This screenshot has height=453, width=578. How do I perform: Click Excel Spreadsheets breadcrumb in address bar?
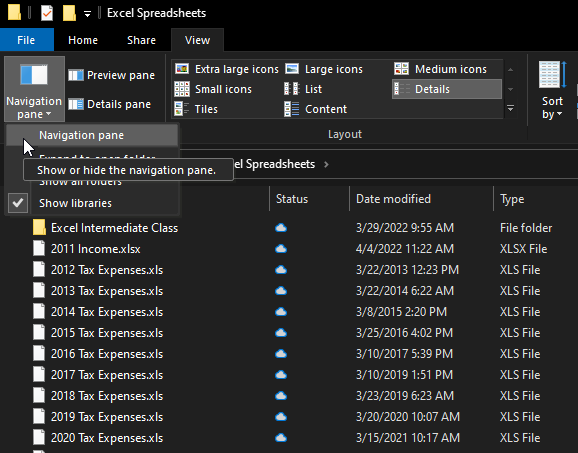tap(275, 164)
